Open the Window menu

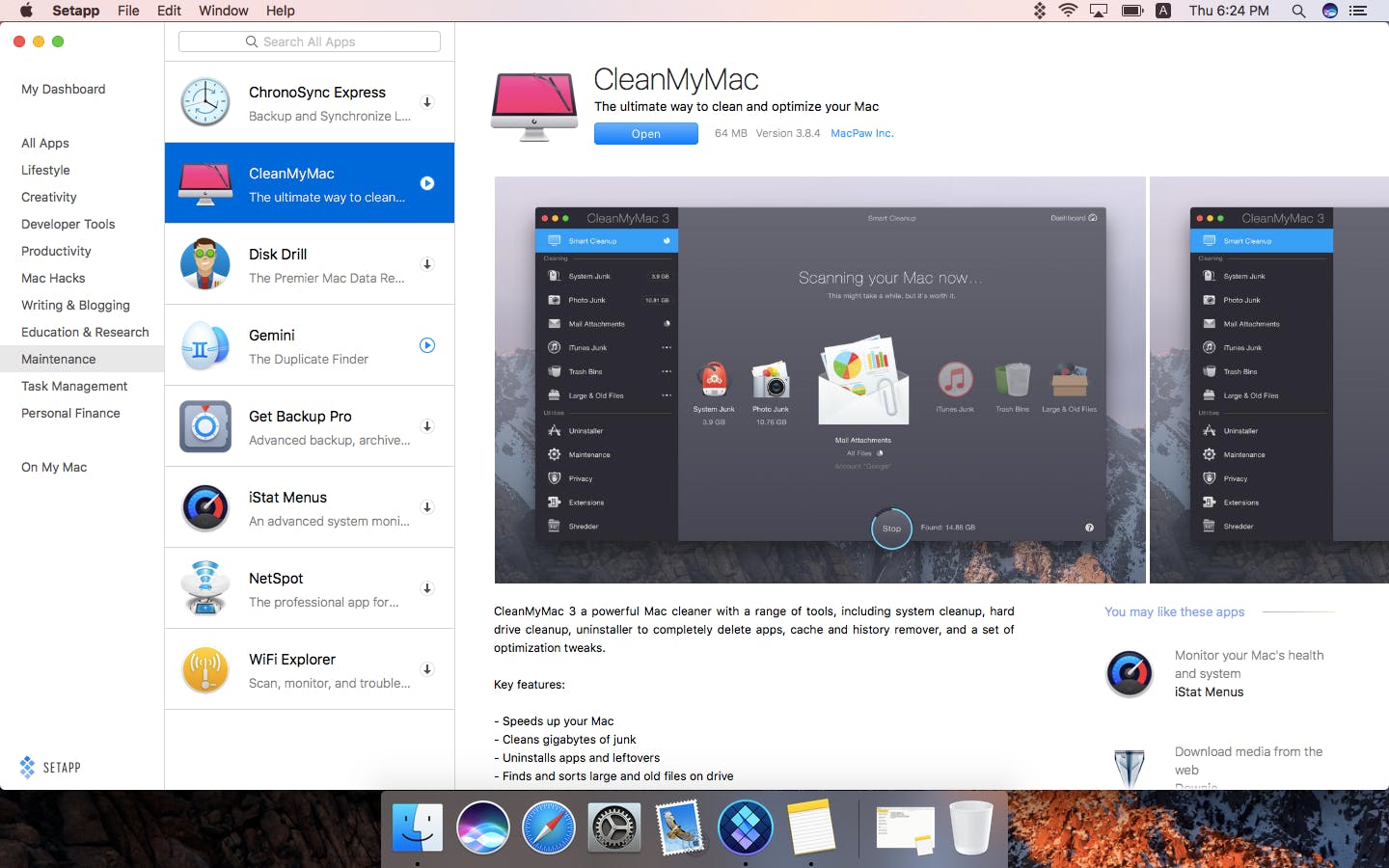click(x=224, y=11)
